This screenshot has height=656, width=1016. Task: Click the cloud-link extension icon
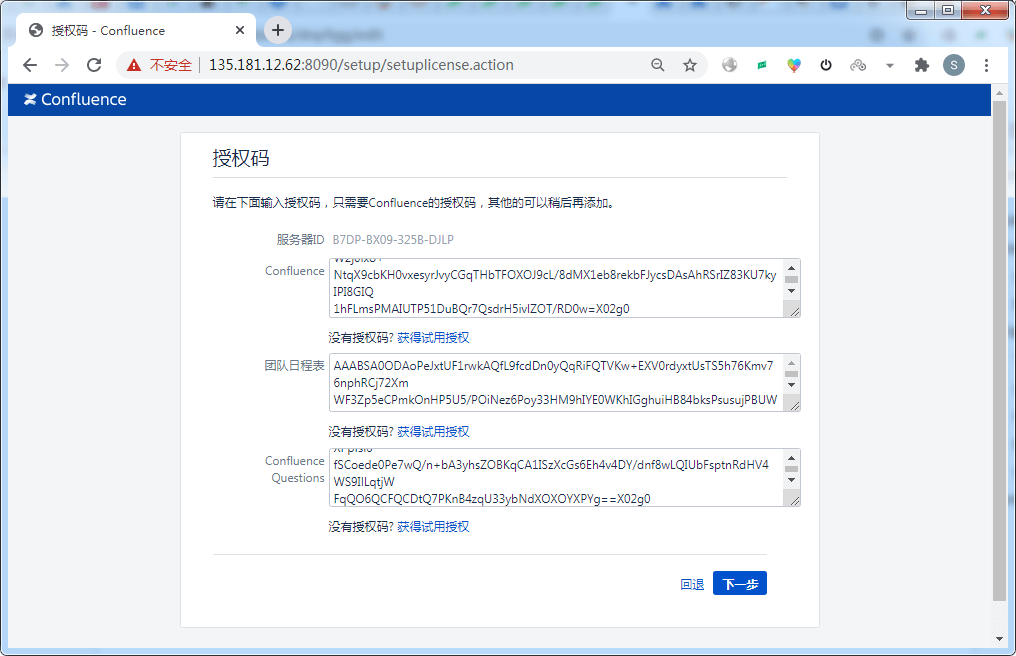(858, 65)
